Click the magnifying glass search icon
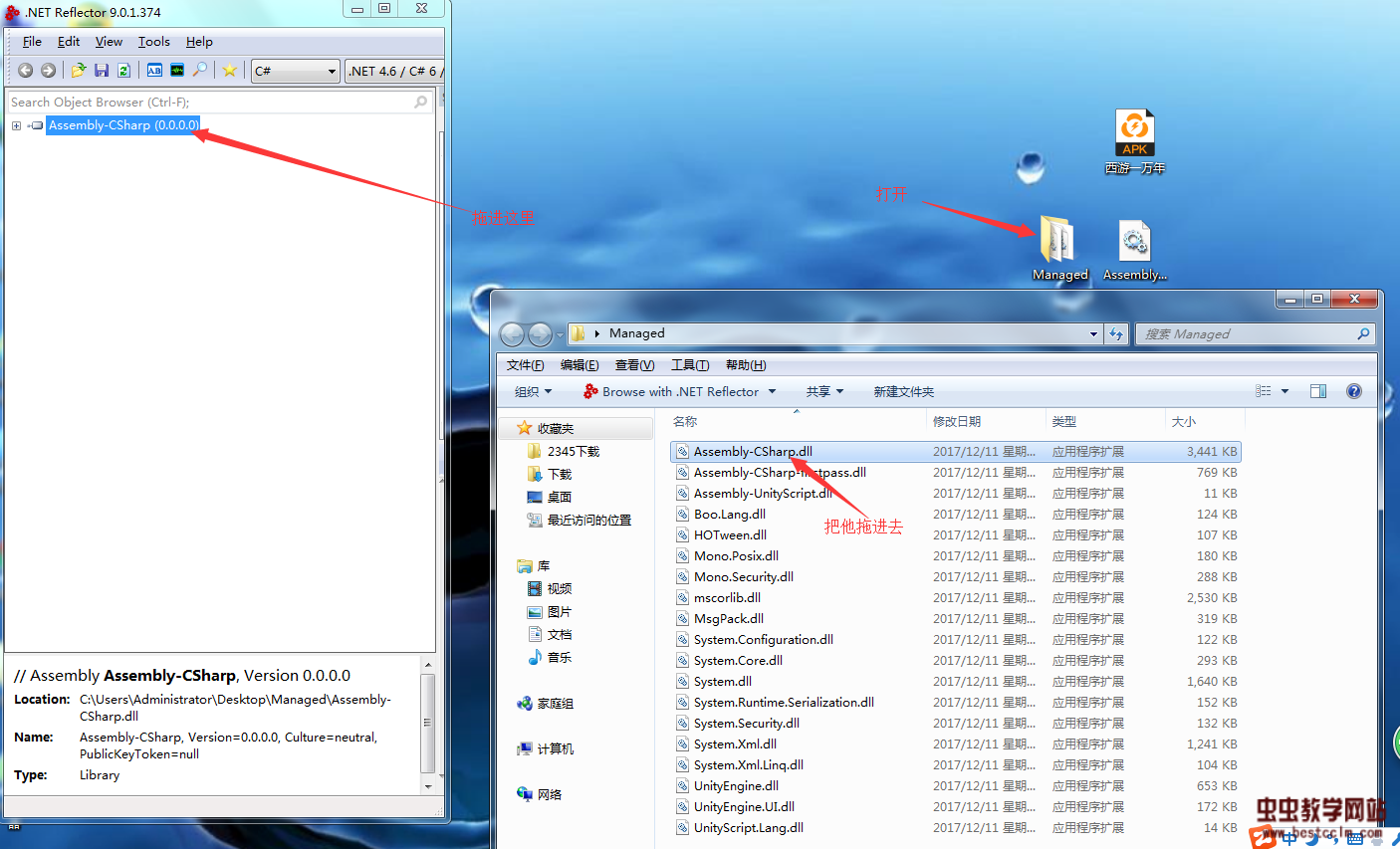This screenshot has width=1400, height=849. click(200, 71)
